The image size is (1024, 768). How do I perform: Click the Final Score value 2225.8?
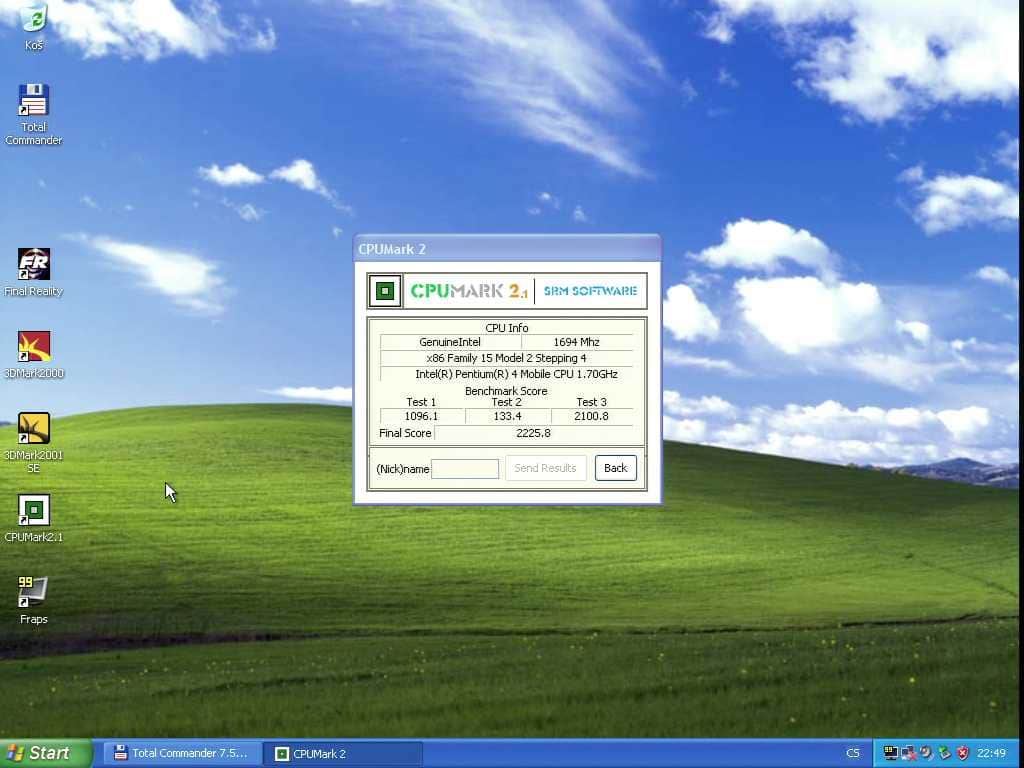tap(533, 433)
